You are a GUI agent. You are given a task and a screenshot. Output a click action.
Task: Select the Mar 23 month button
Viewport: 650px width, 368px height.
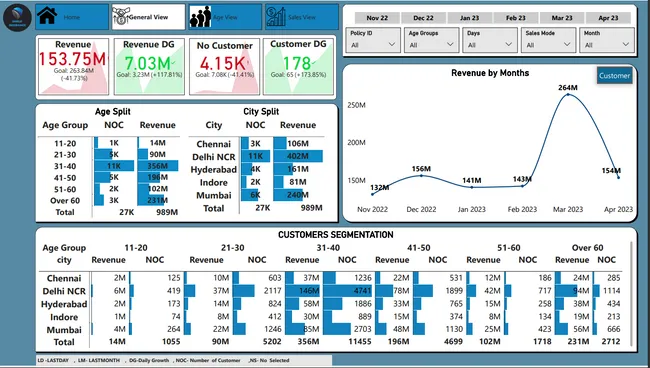(562, 18)
